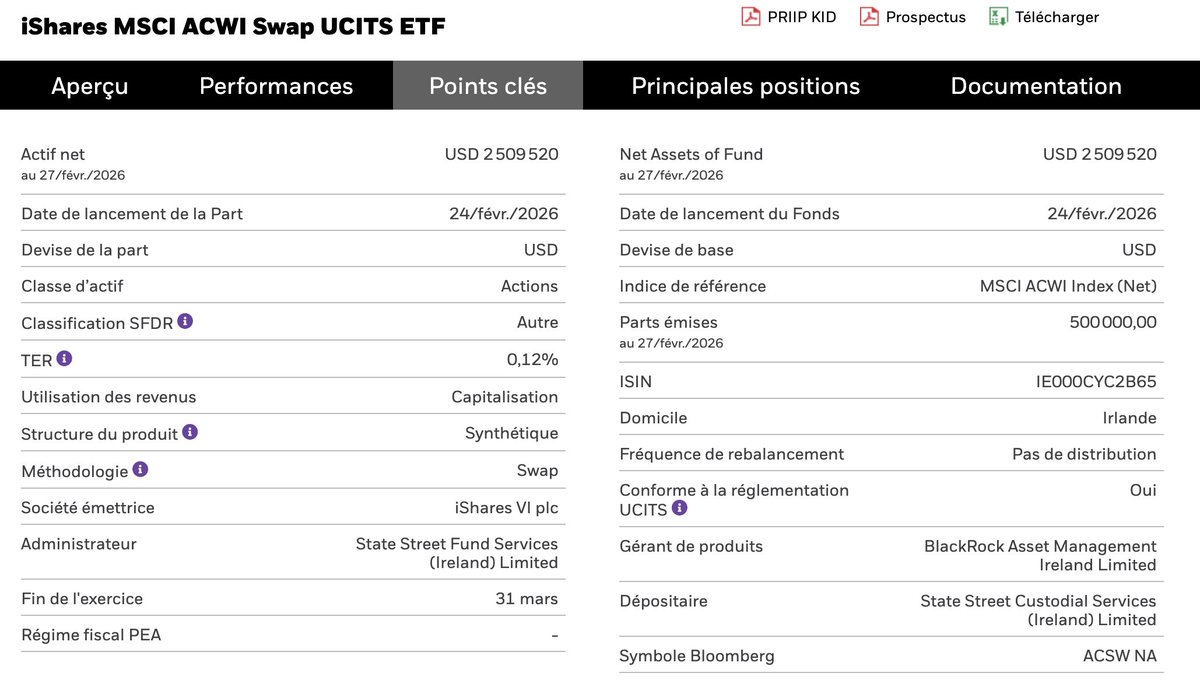1200x694 pixels.
Task: Open the UCITS regulation info icon
Action: point(679,508)
